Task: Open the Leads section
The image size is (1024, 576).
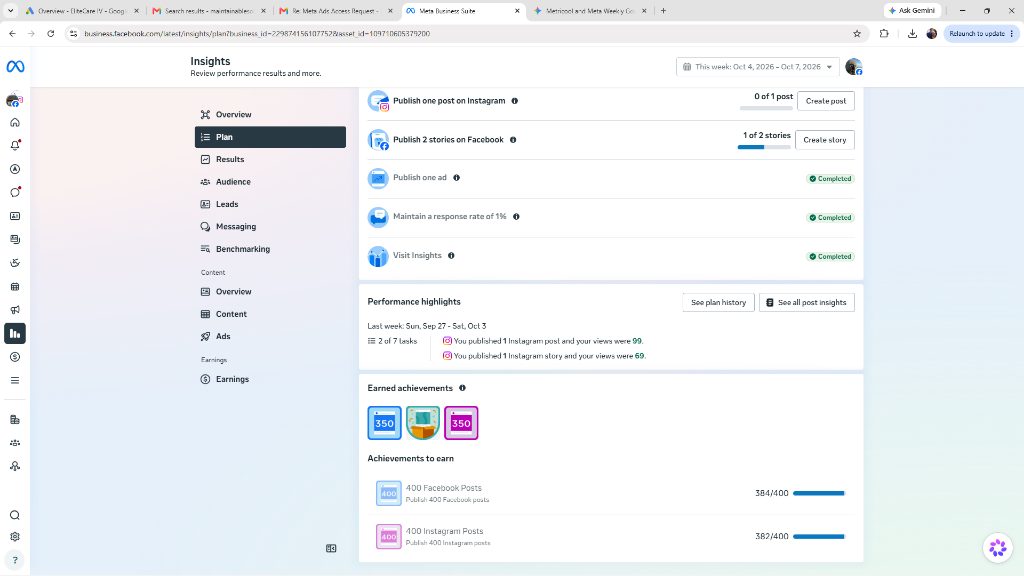Action: coord(270,204)
